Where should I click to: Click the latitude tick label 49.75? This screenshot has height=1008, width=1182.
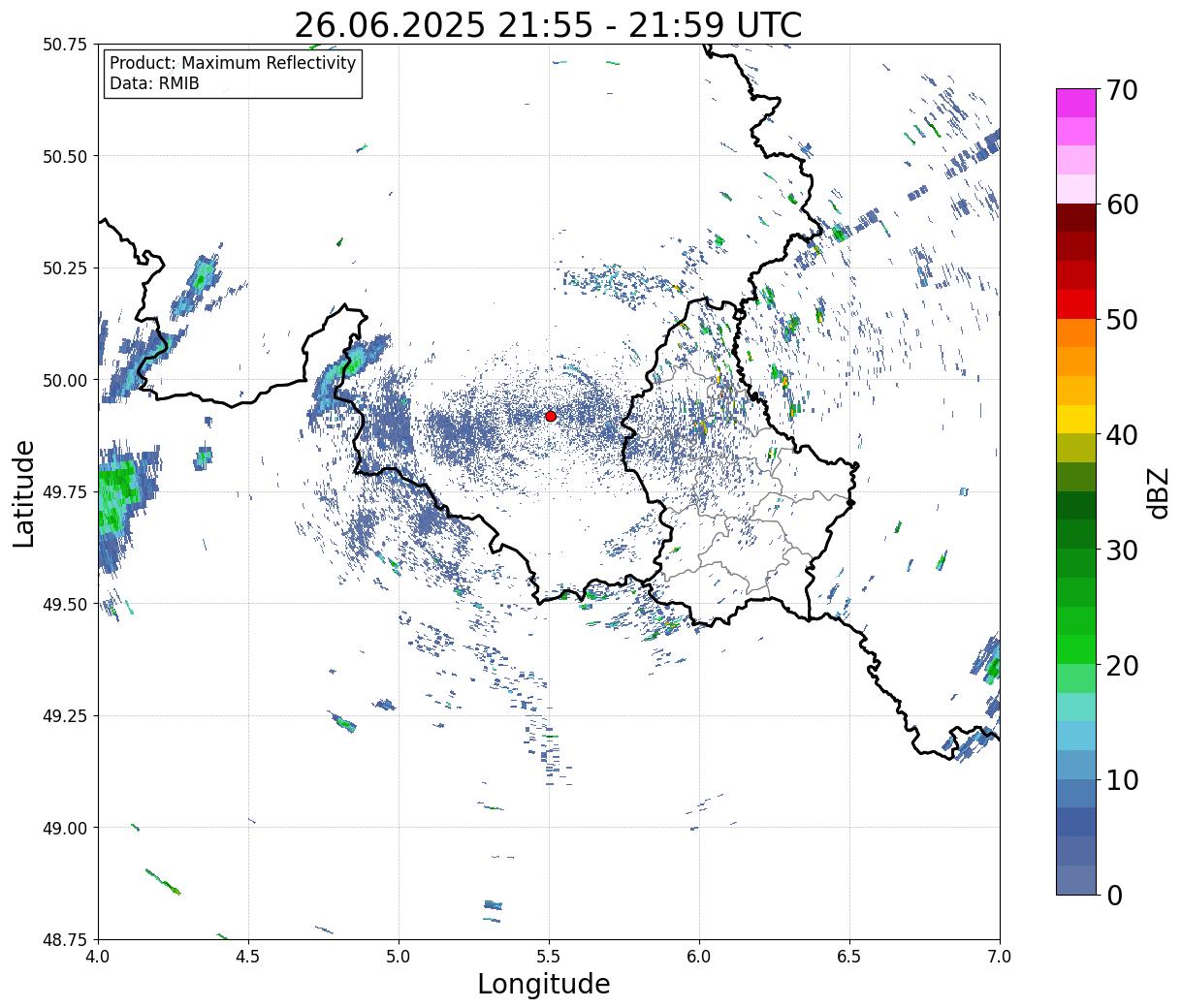tap(65, 492)
